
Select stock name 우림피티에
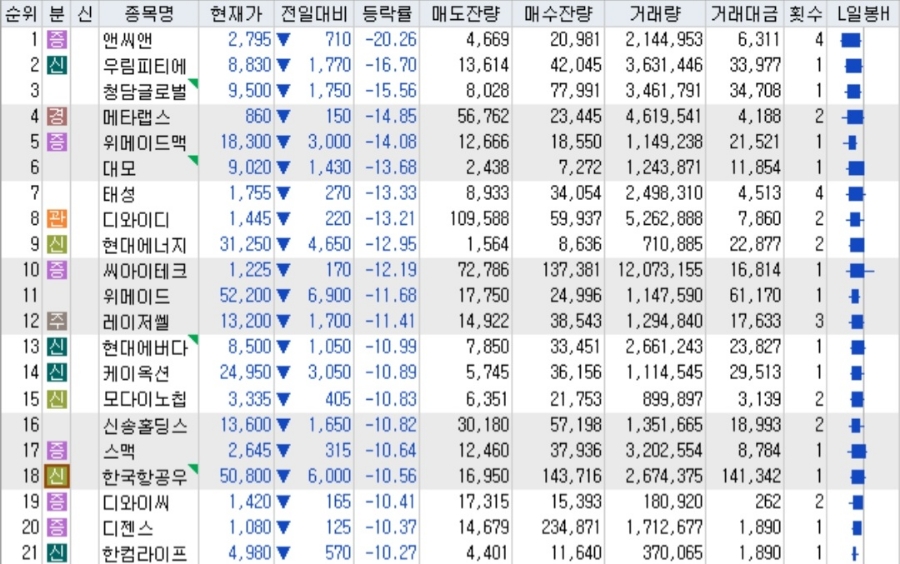tap(144, 66)
